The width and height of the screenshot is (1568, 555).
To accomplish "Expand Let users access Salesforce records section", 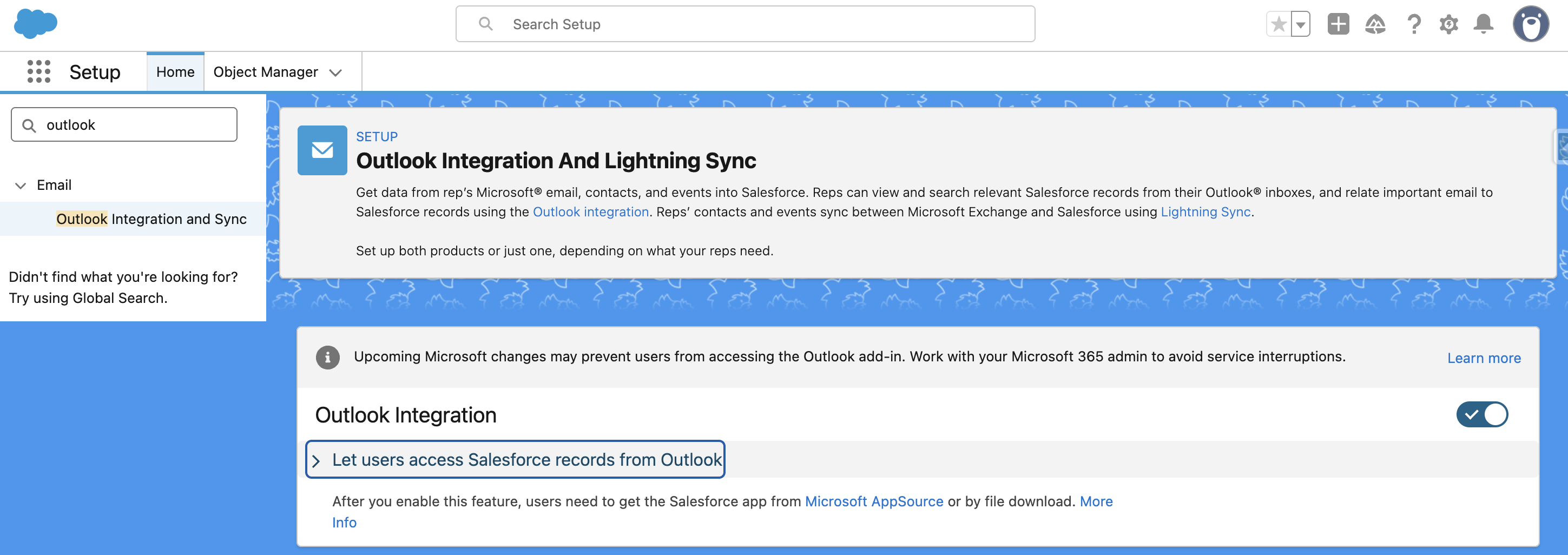I will [x=515, y=459].
